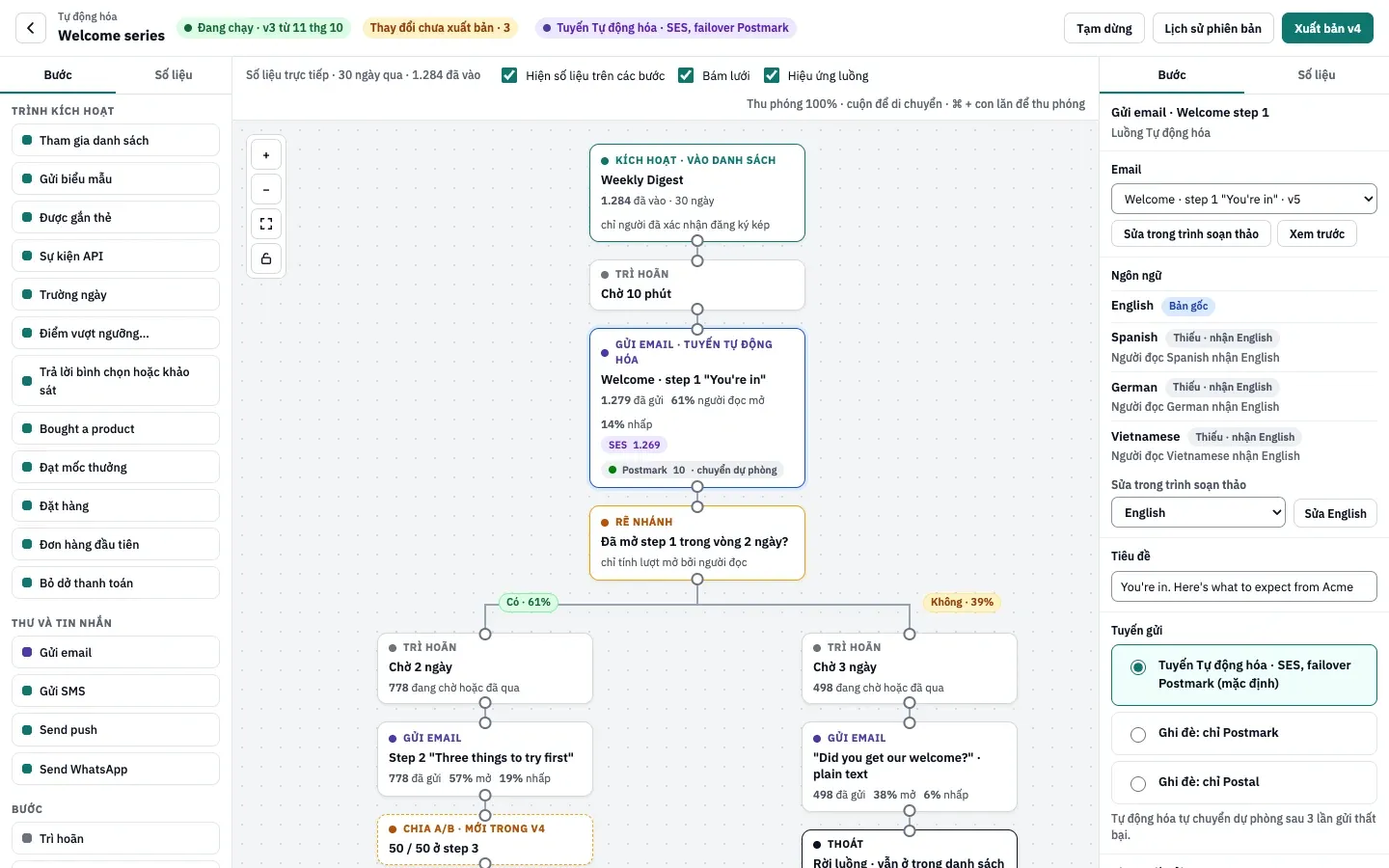
Task: Open Lịch sử phiên bản
Action: coord(1213,28)
